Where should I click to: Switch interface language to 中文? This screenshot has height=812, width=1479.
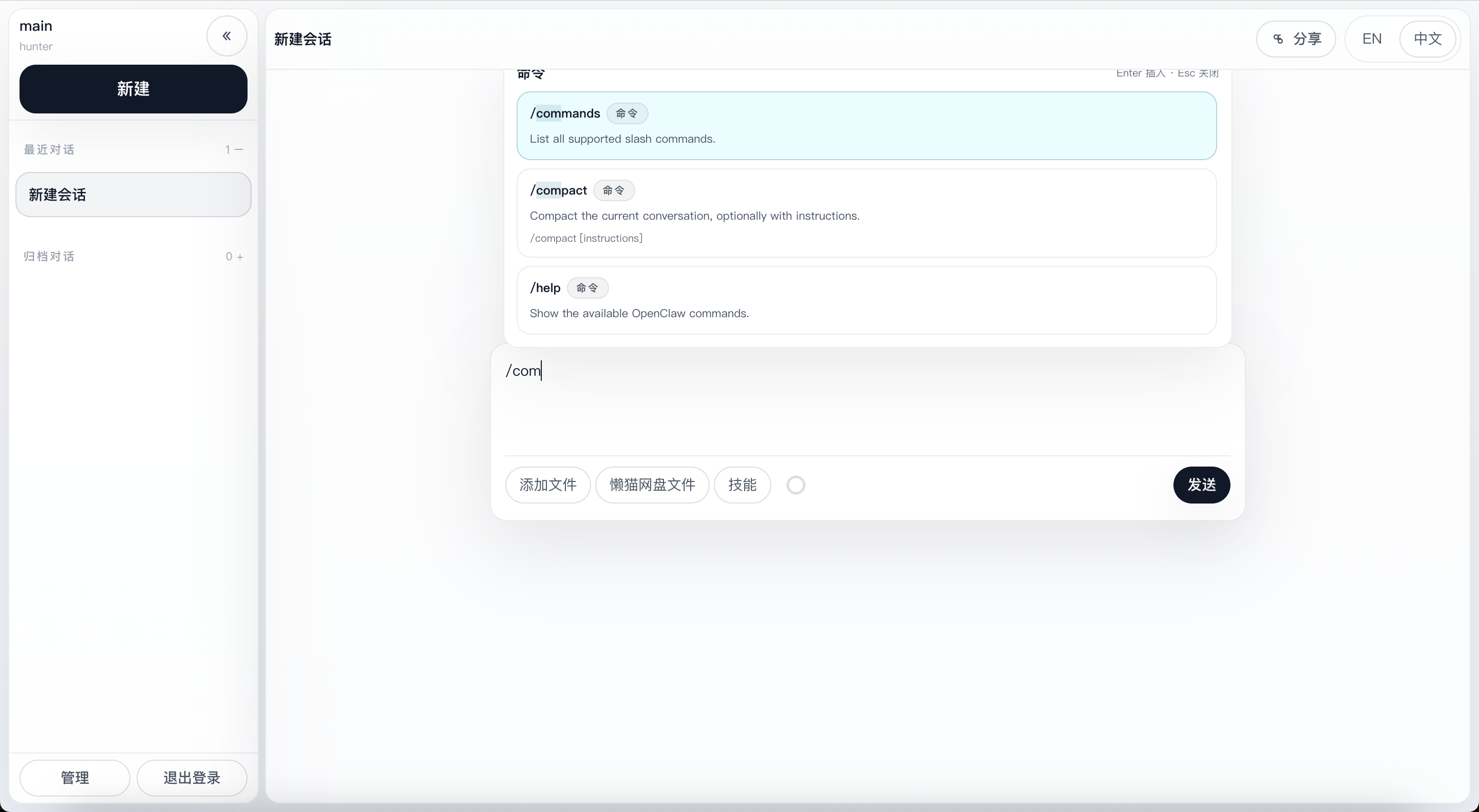point(1428,39)
